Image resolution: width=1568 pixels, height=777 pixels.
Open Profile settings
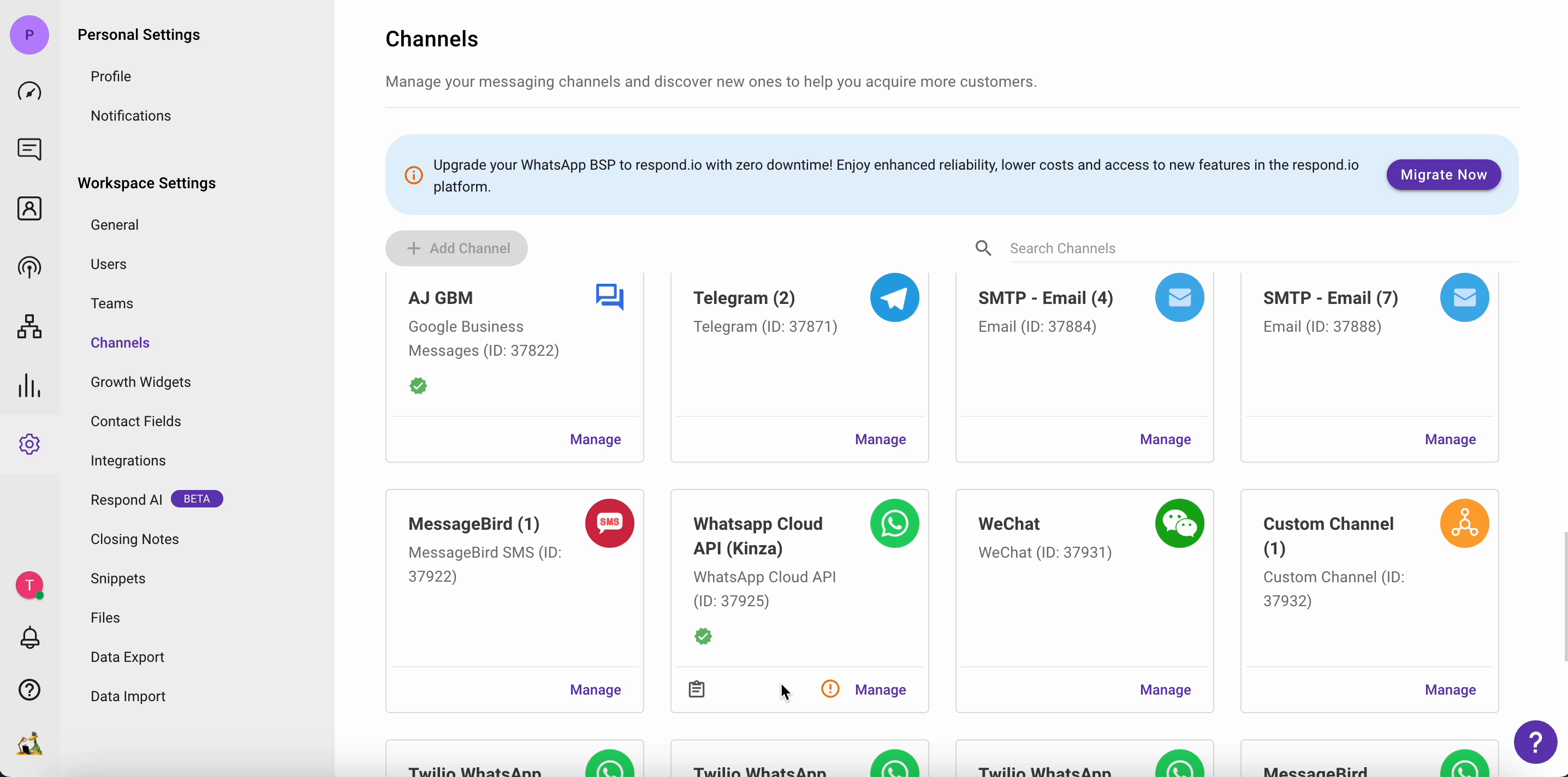(111, 77)
